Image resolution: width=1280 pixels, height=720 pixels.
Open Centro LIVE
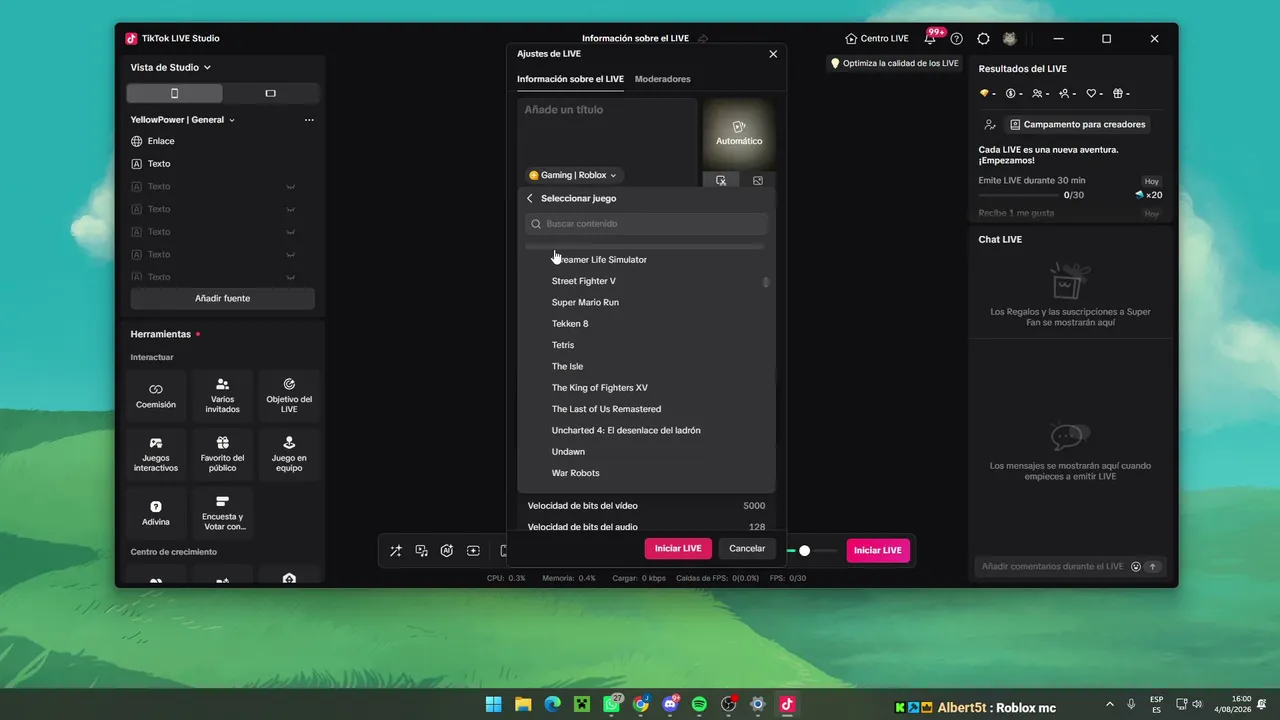tap(877, 39)
